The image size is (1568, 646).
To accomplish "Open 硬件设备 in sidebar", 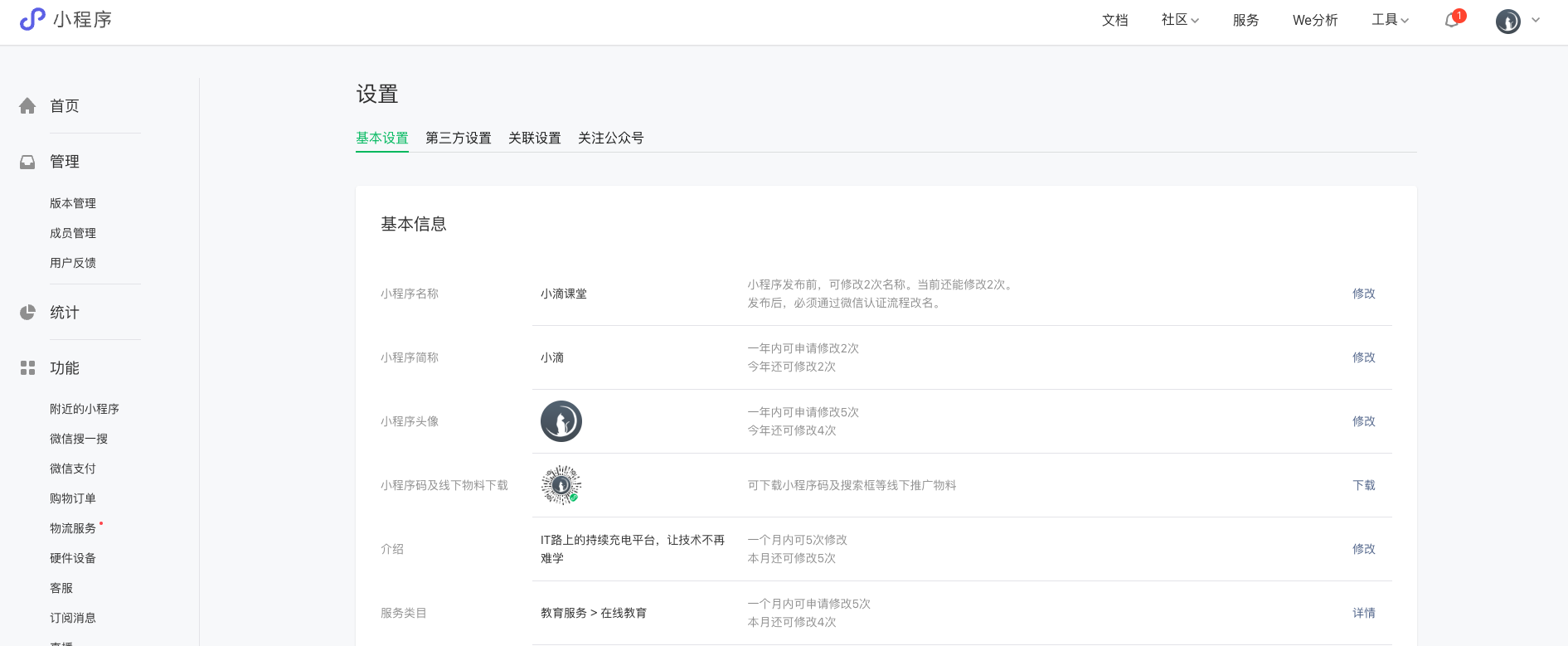I will pyautogui.click(x=73, y=558).
